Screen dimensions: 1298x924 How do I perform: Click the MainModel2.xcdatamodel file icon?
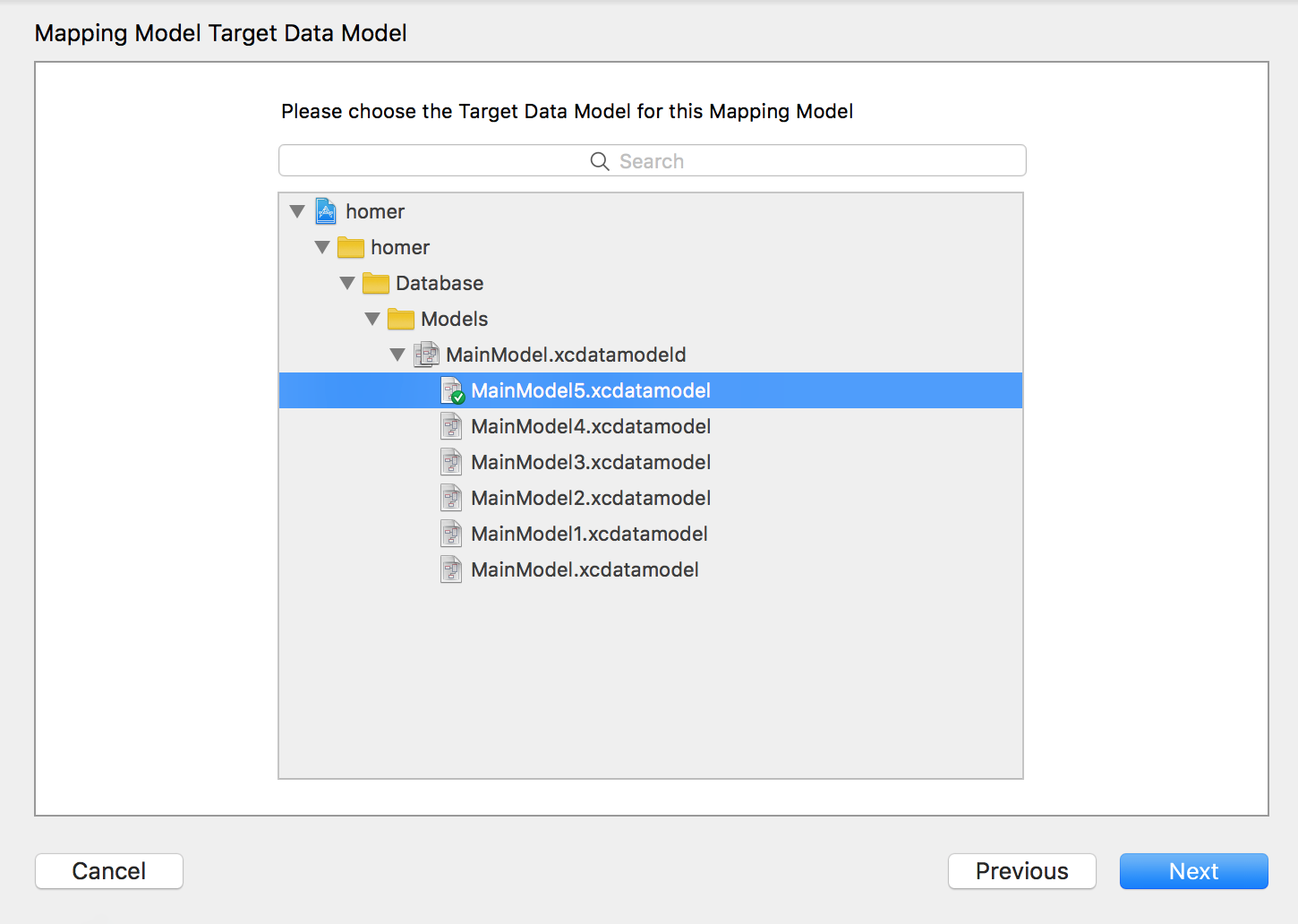coord(451,499)
